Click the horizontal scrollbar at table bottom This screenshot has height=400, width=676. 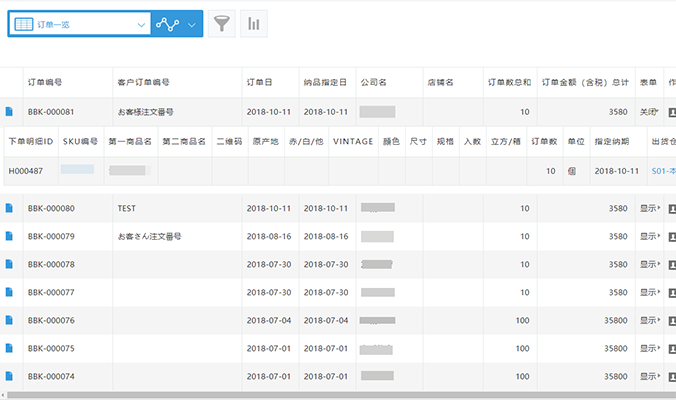[x=341, y=395]
